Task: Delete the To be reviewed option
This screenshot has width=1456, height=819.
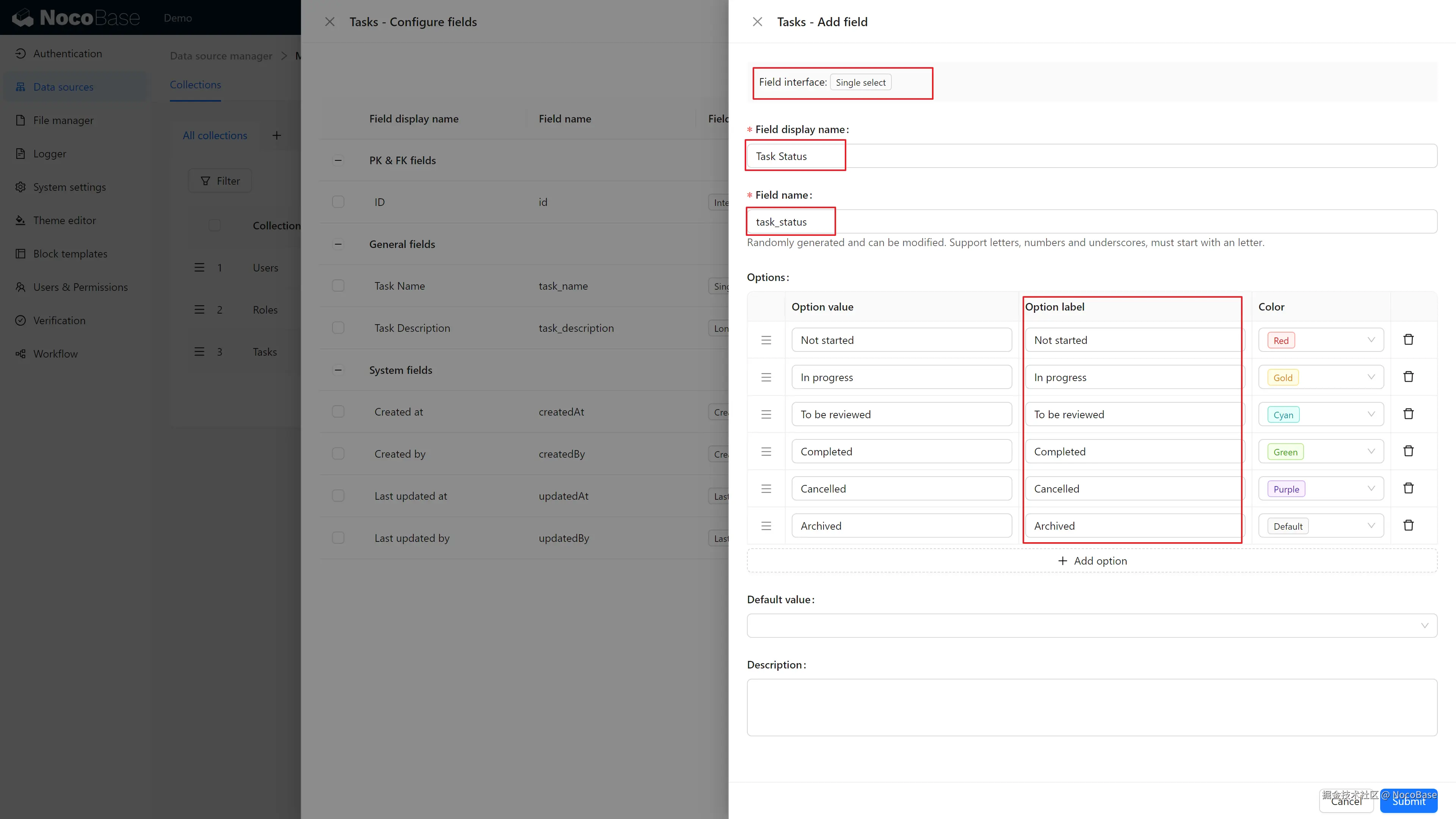Action: pyautogui.click(x=1408, y=414)
